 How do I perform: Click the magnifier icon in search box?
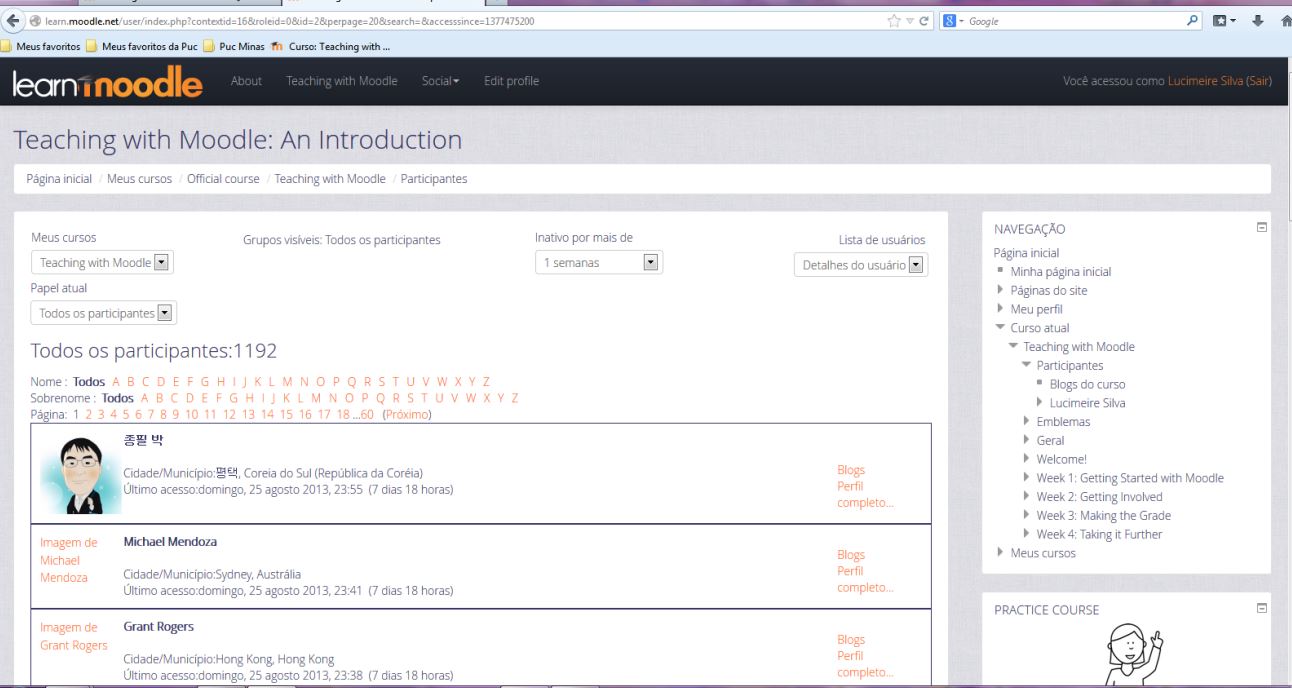tap(1192, 22)
